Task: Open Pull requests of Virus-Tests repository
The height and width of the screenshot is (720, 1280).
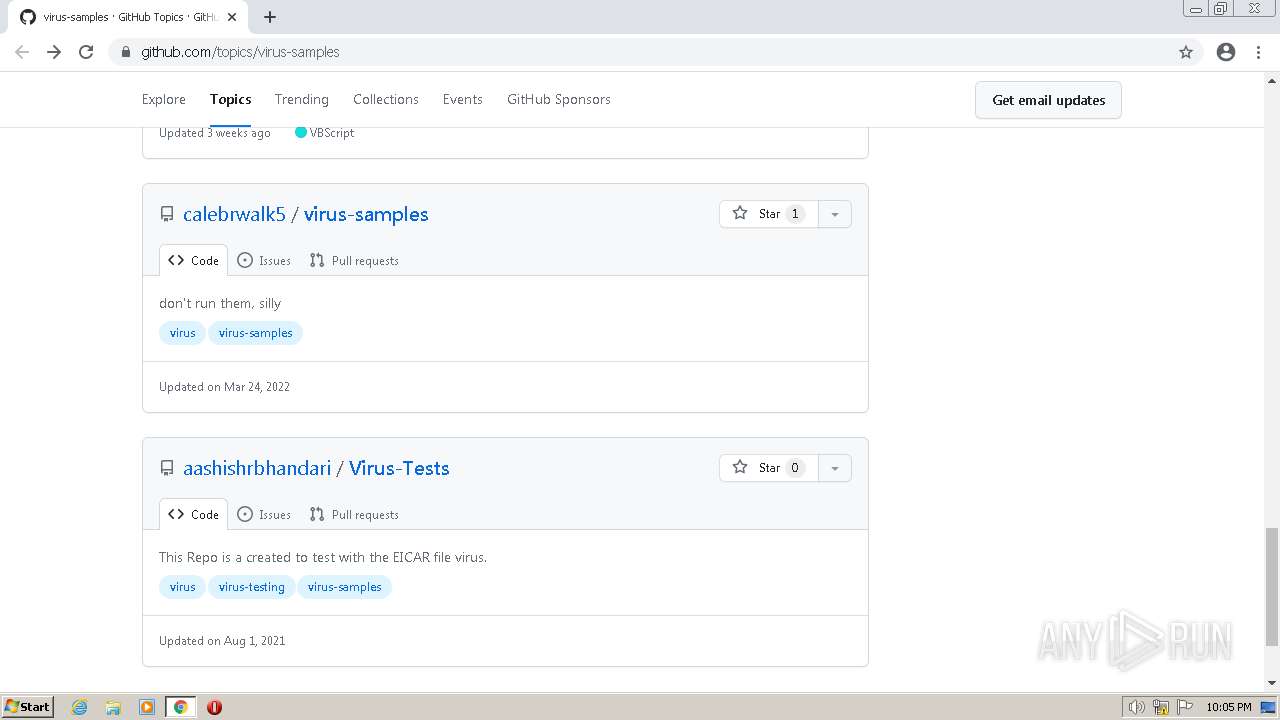Action: click(x=354, y=514)
